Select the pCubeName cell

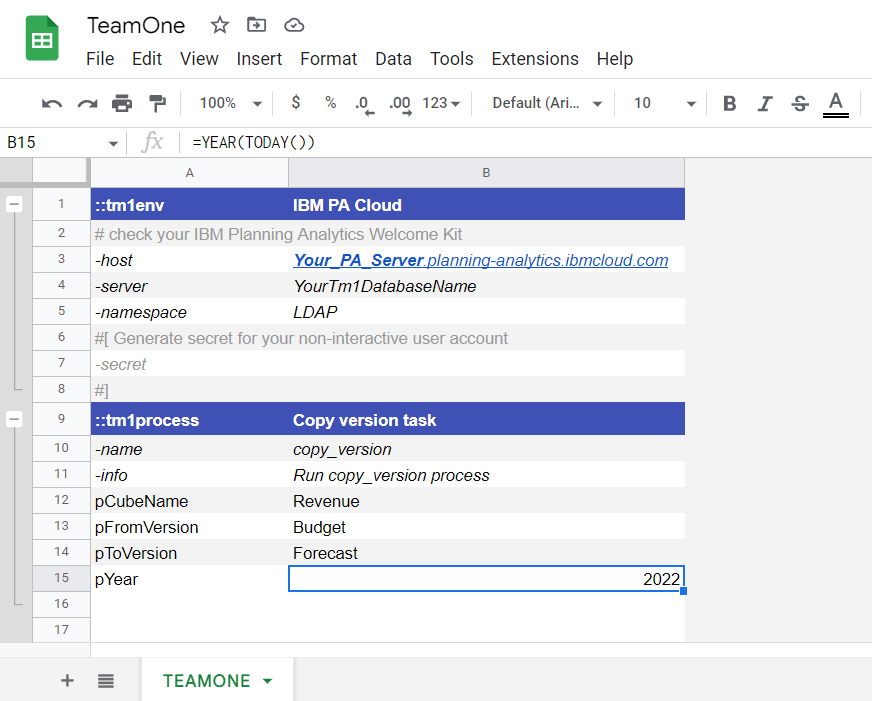tap(190, 501)
